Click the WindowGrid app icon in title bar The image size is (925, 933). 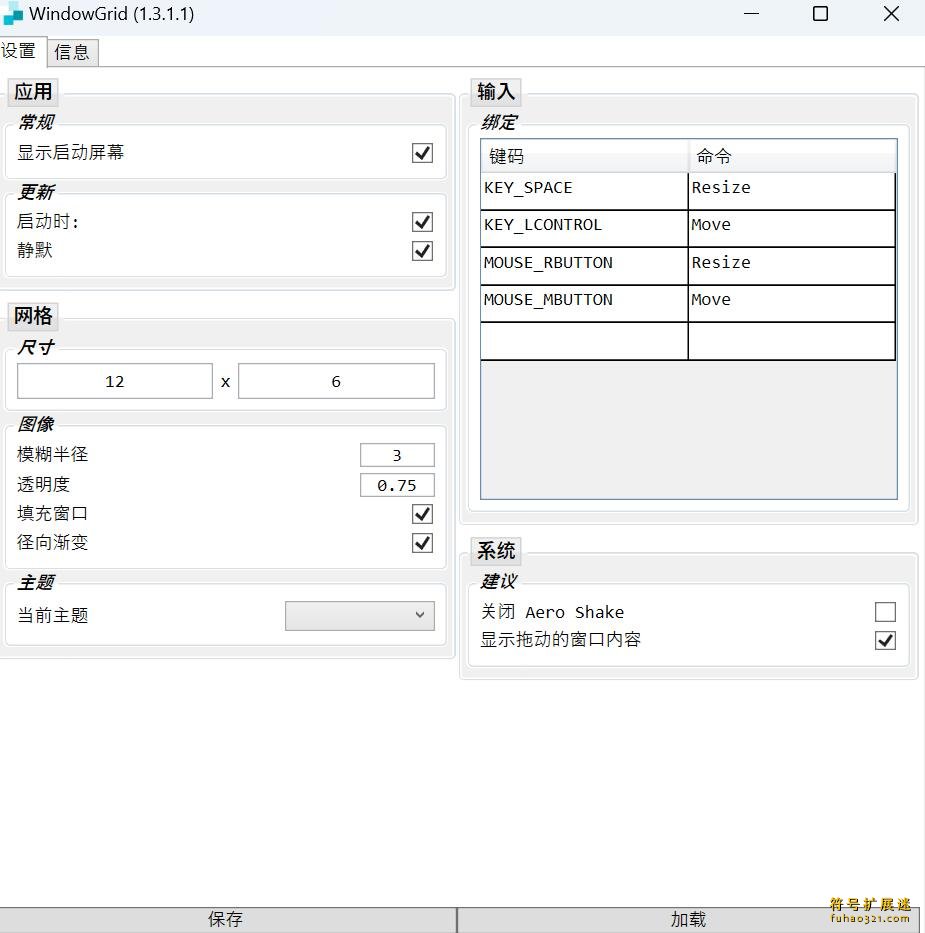(12, 14)
